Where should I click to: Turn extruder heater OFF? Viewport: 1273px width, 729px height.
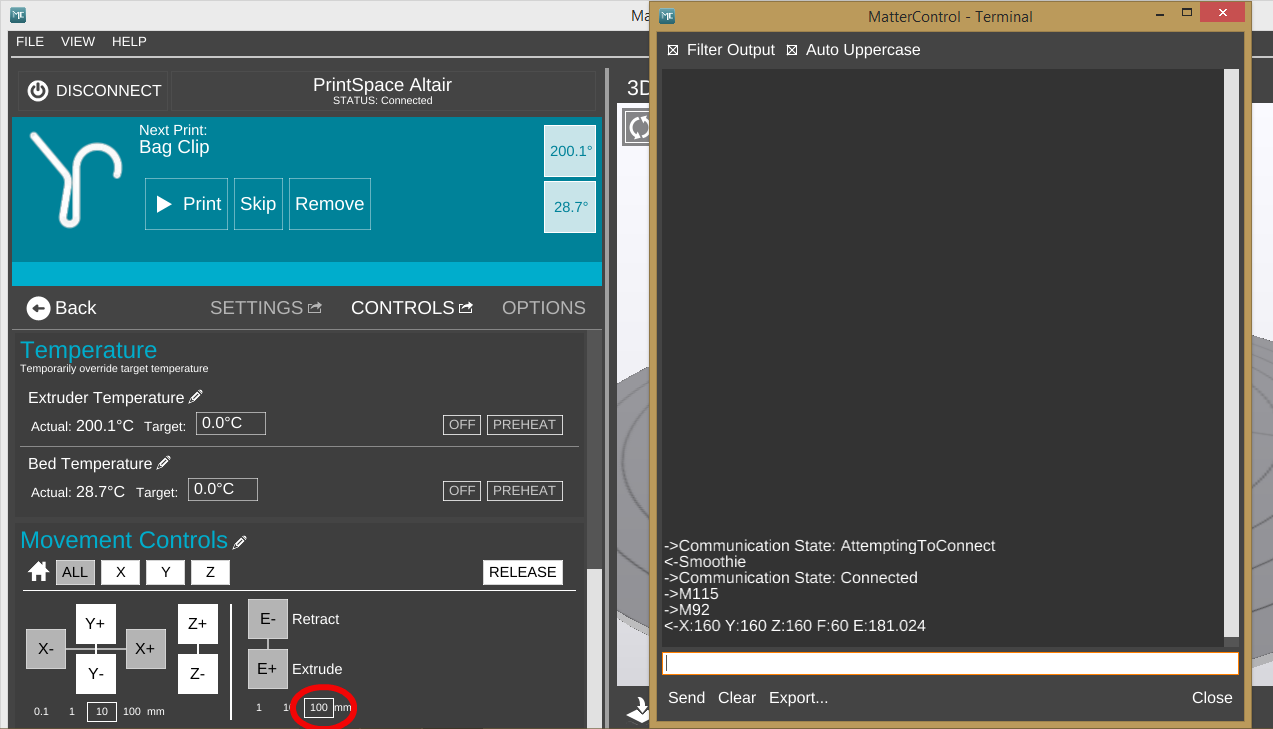pos(462,425)
